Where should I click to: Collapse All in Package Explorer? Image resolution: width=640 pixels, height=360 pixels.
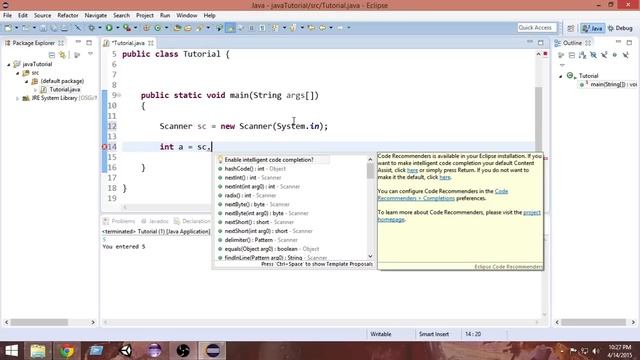tap(52, 55)
